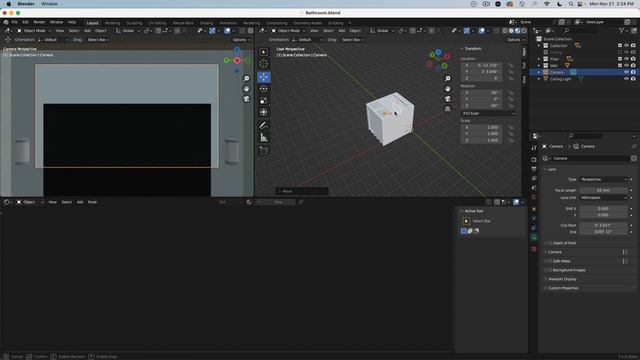Open Options in right viewport header
Viewport: 640px width, 360px height.
coord(515,40)
